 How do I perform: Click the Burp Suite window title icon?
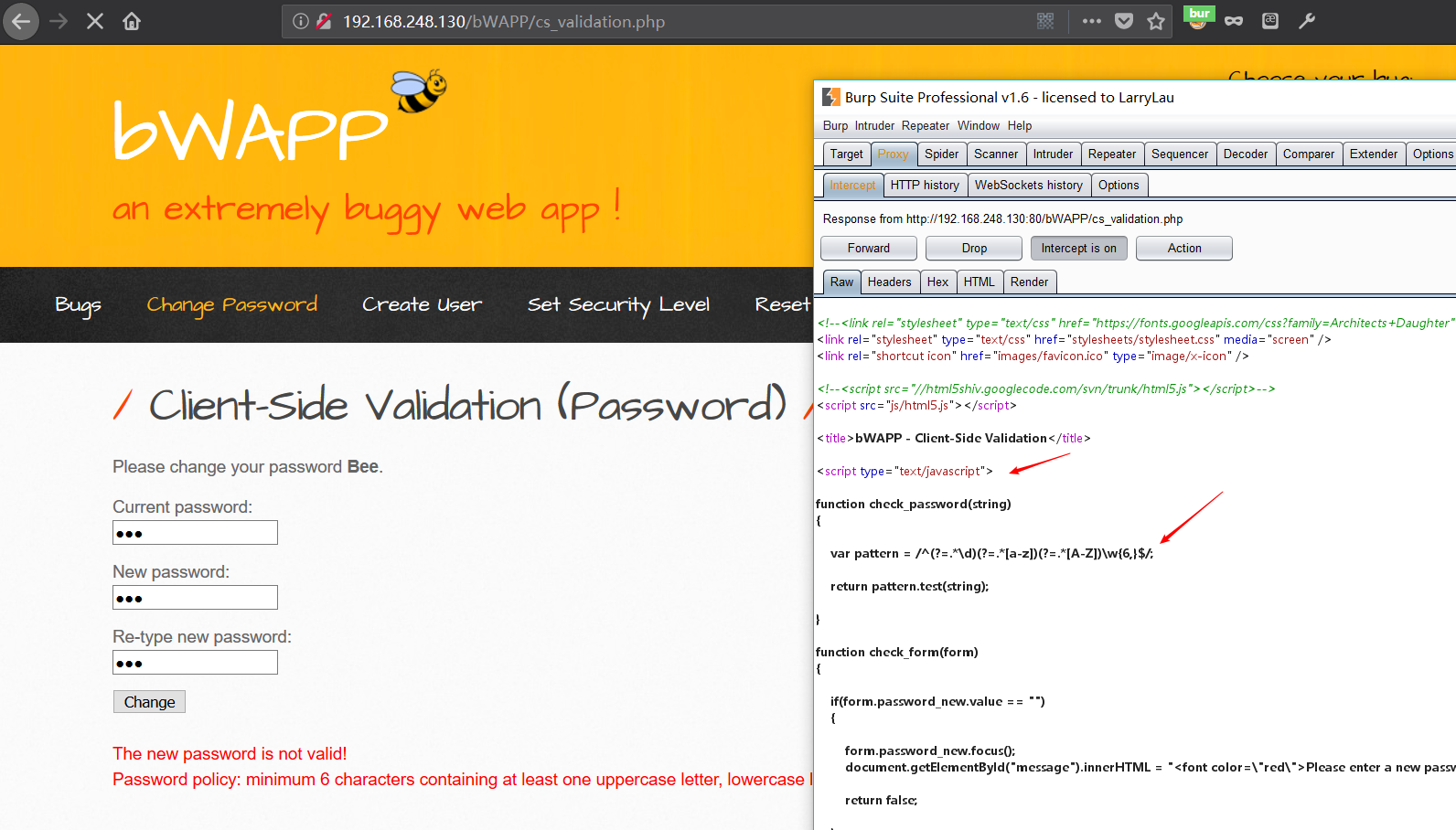[831, 97]
